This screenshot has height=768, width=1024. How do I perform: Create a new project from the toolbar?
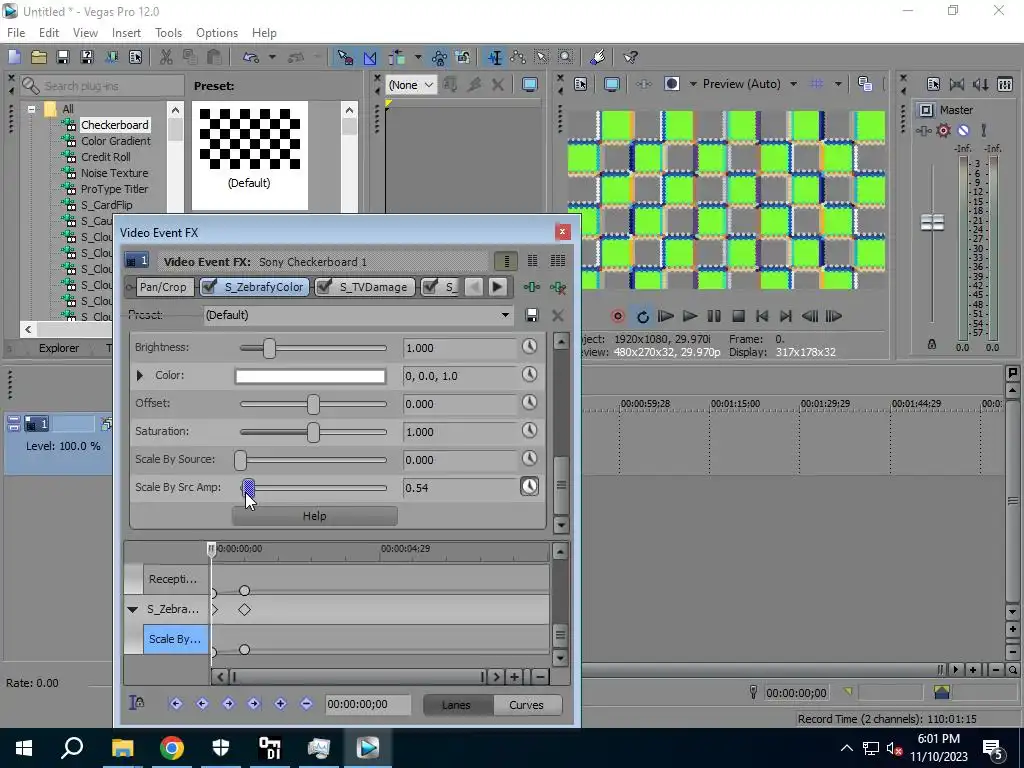(14, 57)
